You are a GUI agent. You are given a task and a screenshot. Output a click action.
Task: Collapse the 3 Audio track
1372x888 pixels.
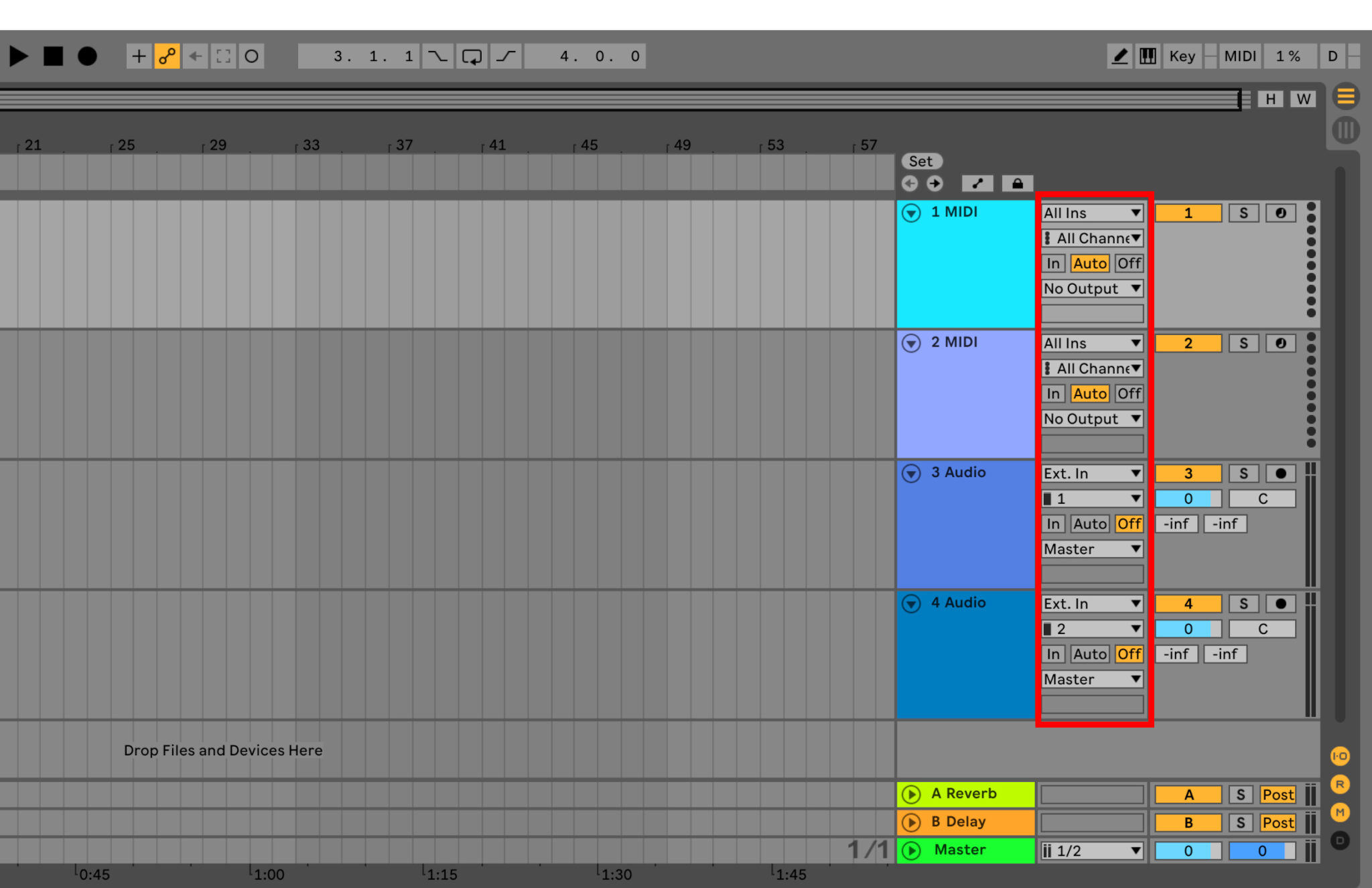click(x=911, y=473)
